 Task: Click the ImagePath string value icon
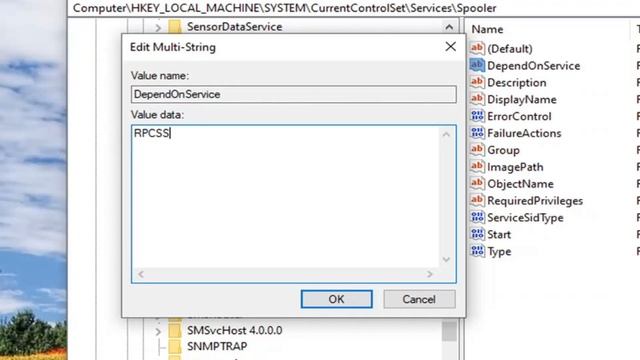coord(477,167)
